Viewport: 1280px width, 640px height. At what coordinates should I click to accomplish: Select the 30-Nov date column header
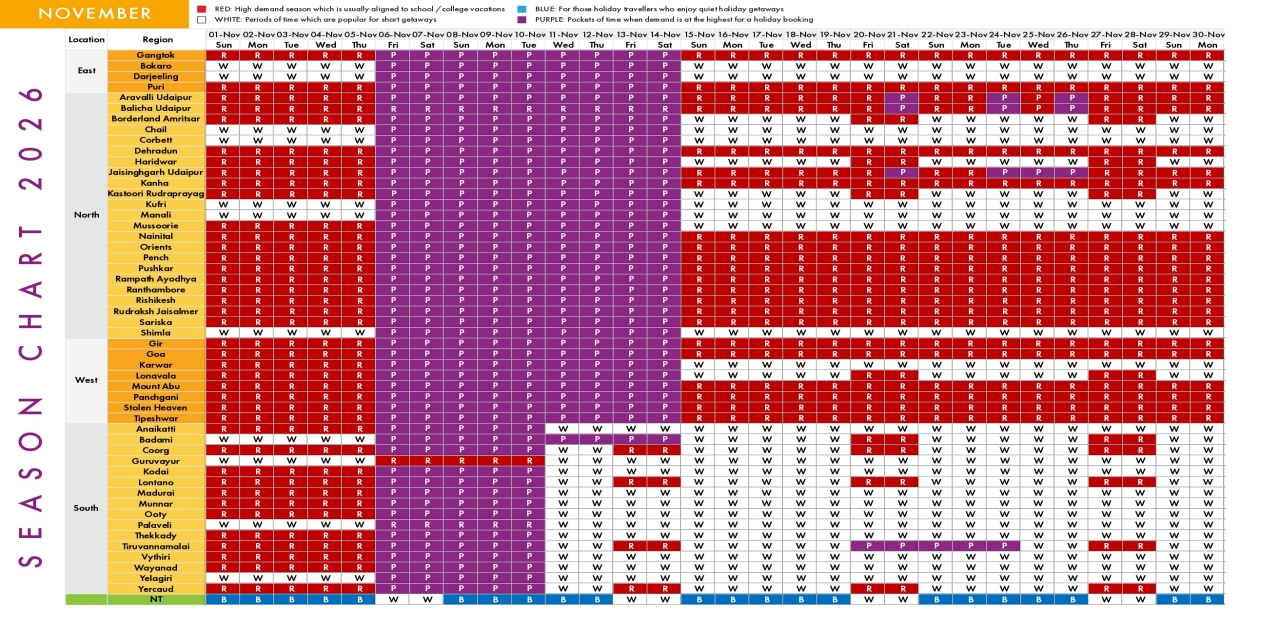(x=1207, y=34)
